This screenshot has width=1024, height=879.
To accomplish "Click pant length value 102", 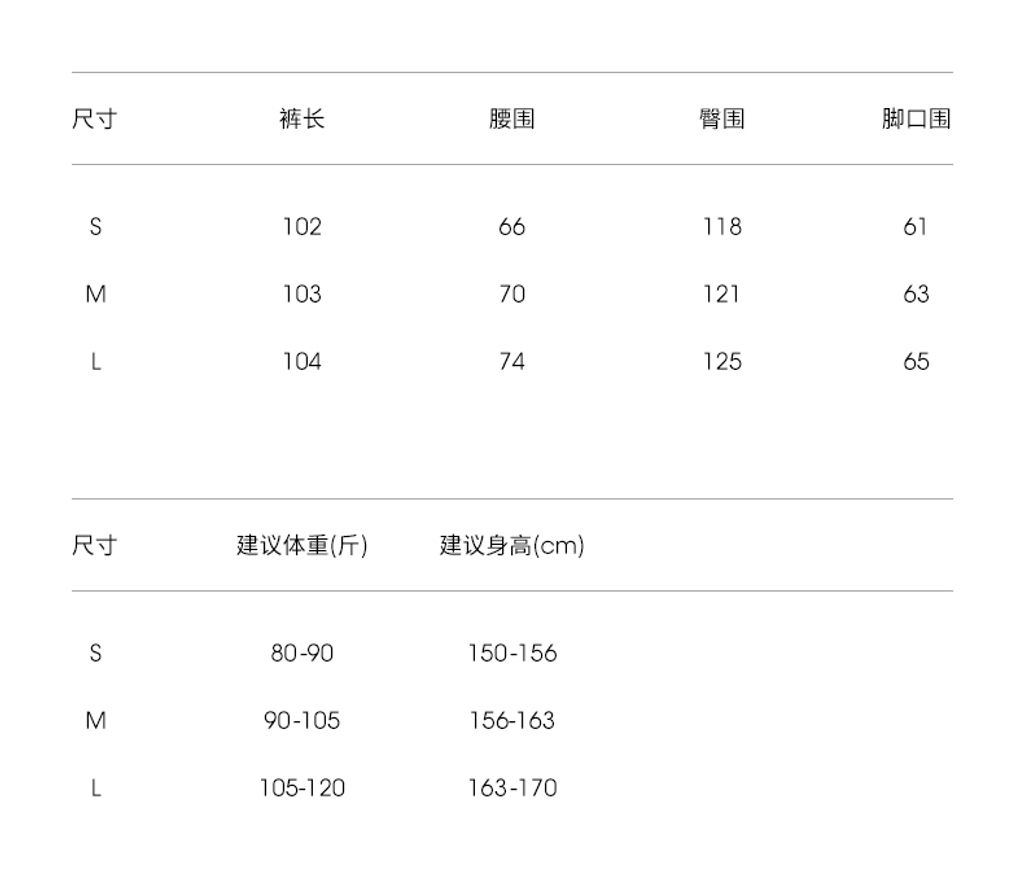I will click(x=302, y=227).
